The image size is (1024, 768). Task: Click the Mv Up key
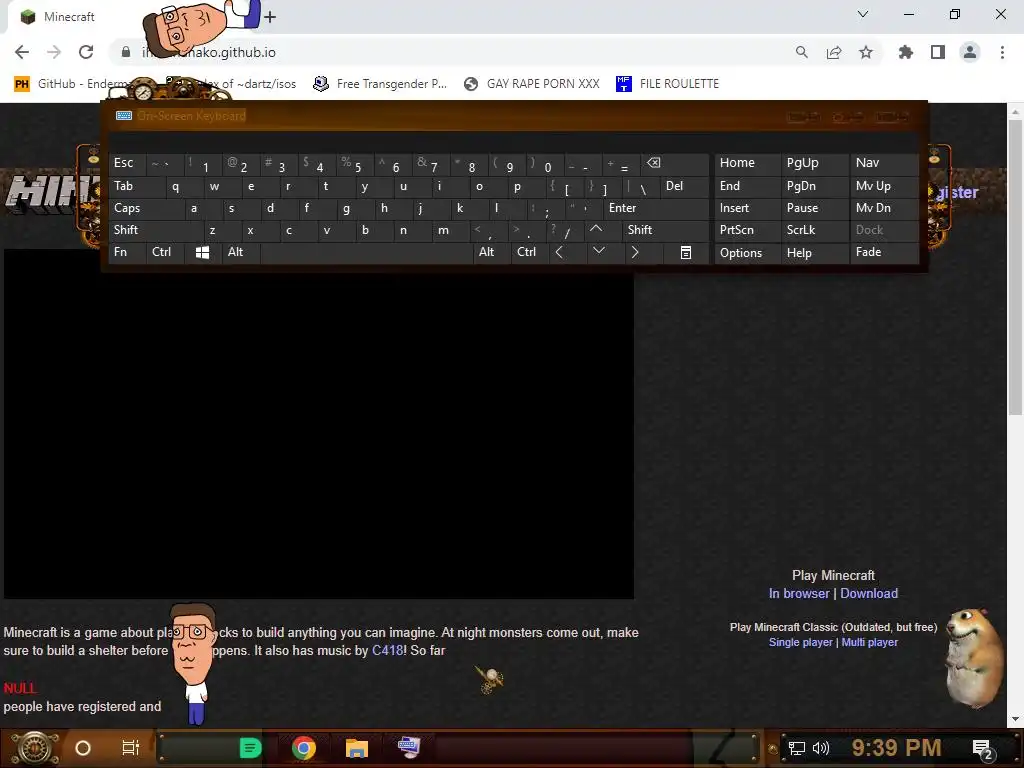[x=884, y=186]
